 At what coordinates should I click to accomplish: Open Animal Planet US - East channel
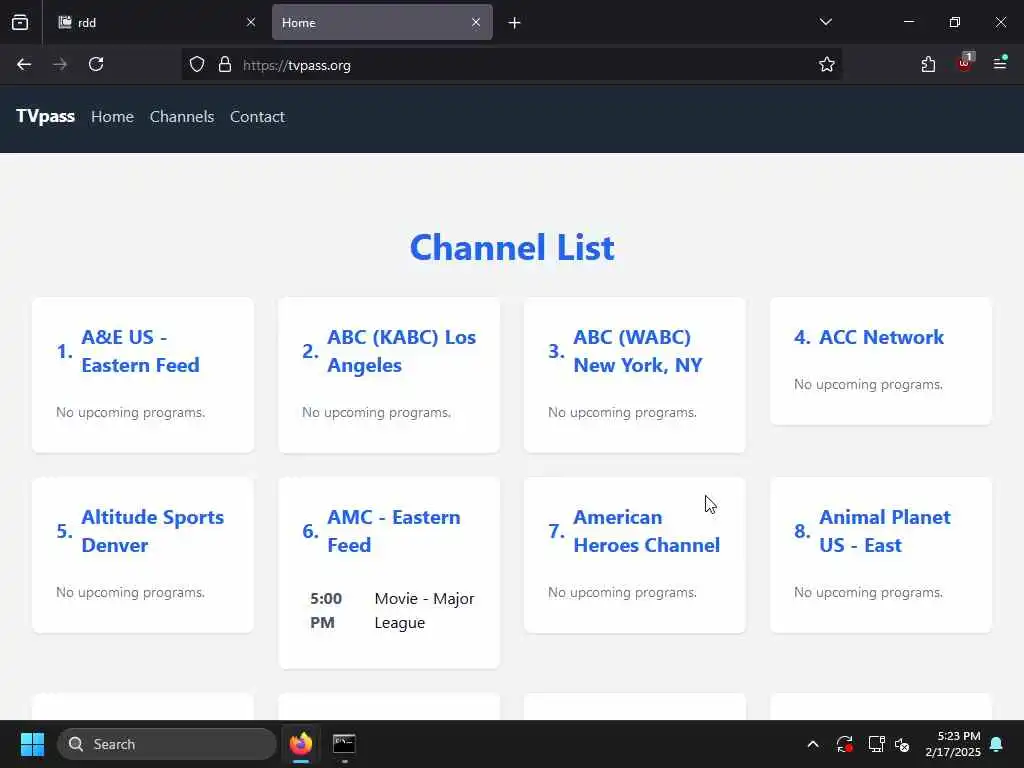click(885, 531)
